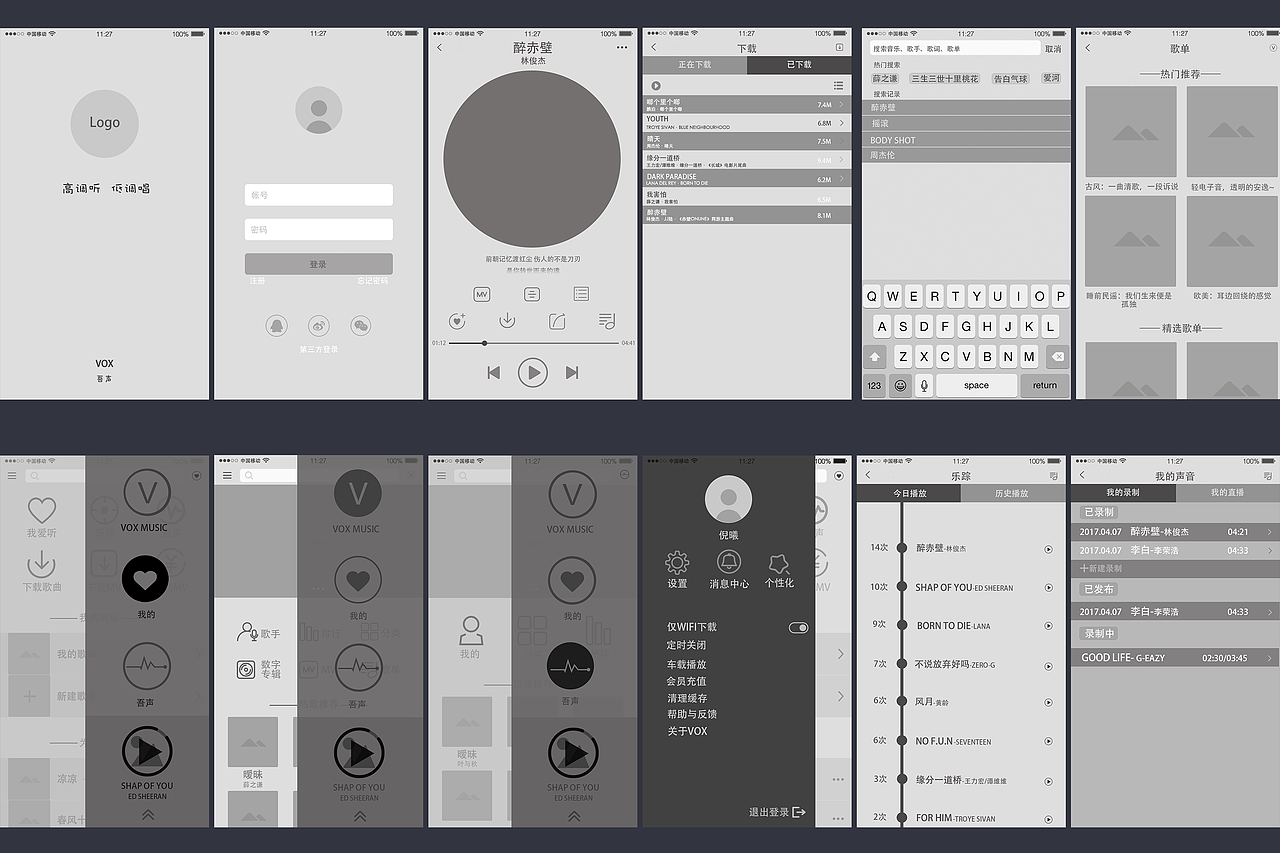Tap hot search tag 告白气球

1010,78
